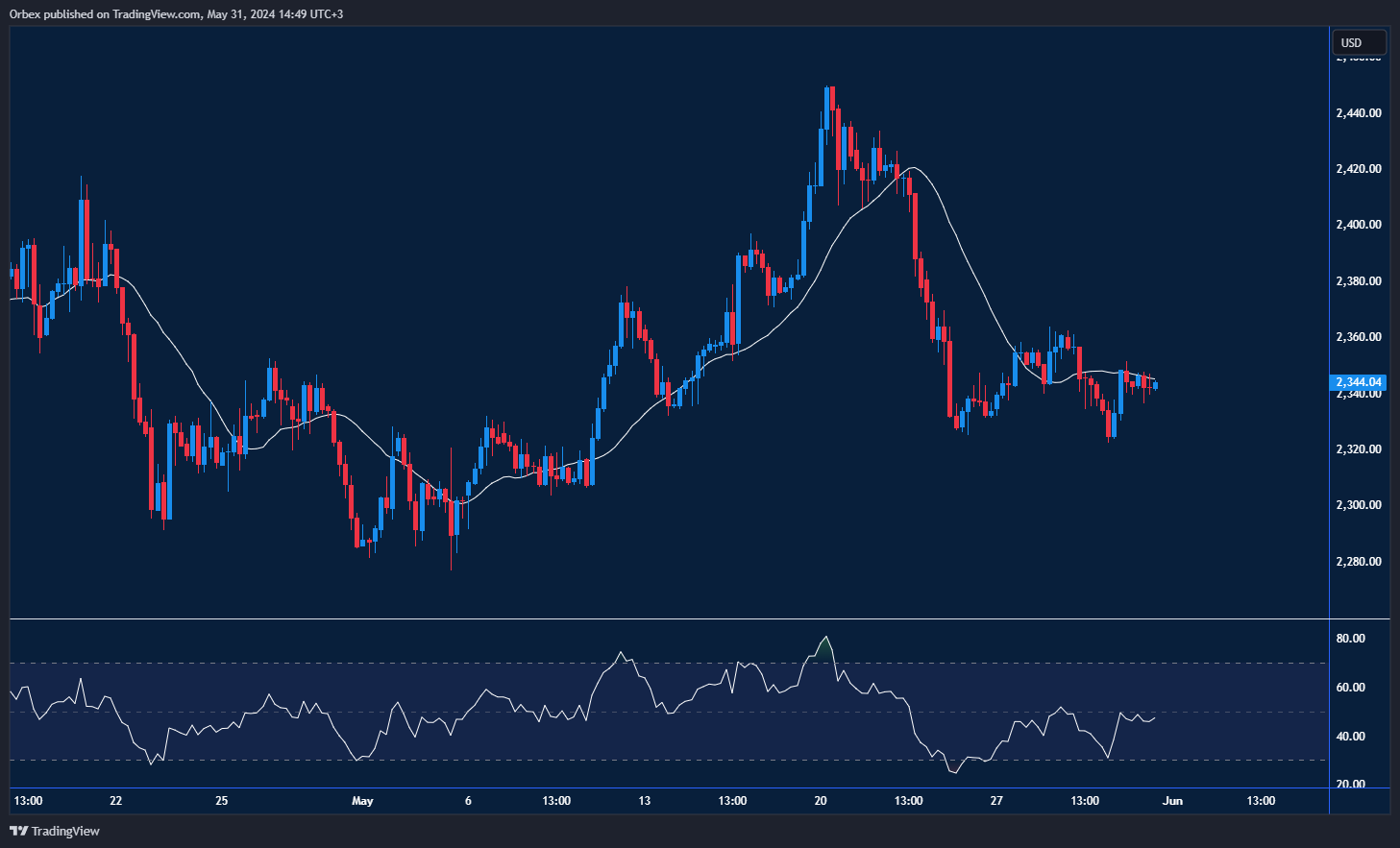
Task: Click date 25 on the time axis
Action: click(x=222, y=801)
